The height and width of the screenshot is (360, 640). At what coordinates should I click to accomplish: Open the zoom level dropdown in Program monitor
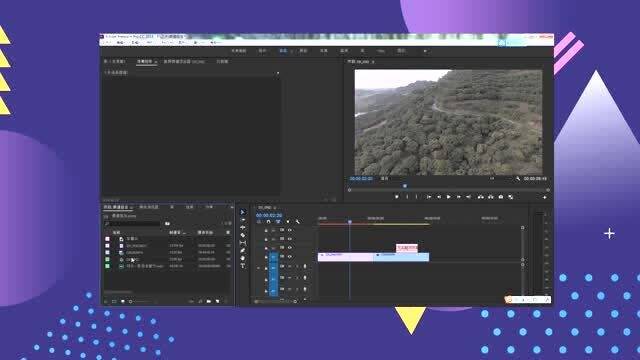385,178
